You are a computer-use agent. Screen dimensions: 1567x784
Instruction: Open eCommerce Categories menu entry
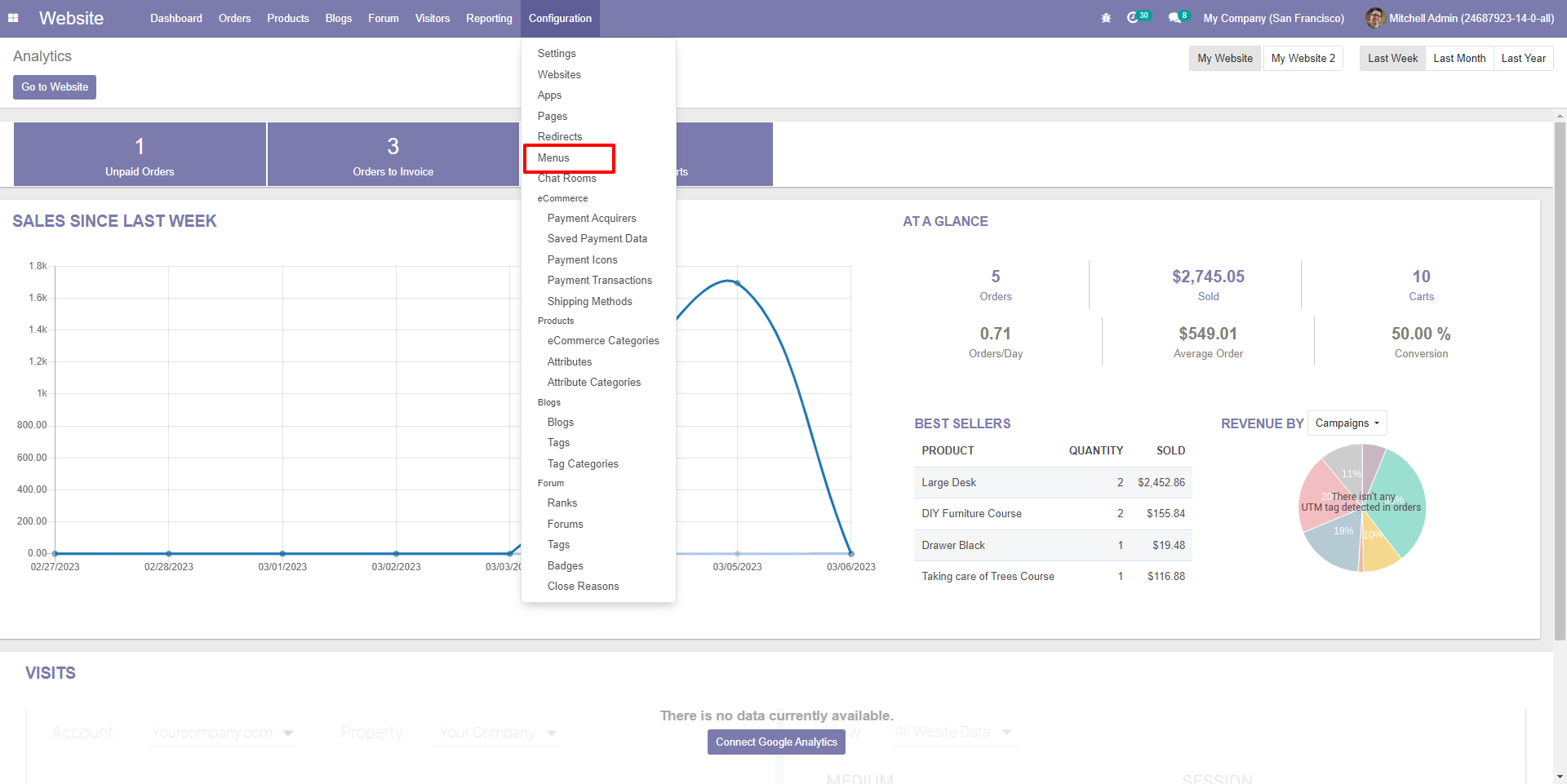point(602,341)
